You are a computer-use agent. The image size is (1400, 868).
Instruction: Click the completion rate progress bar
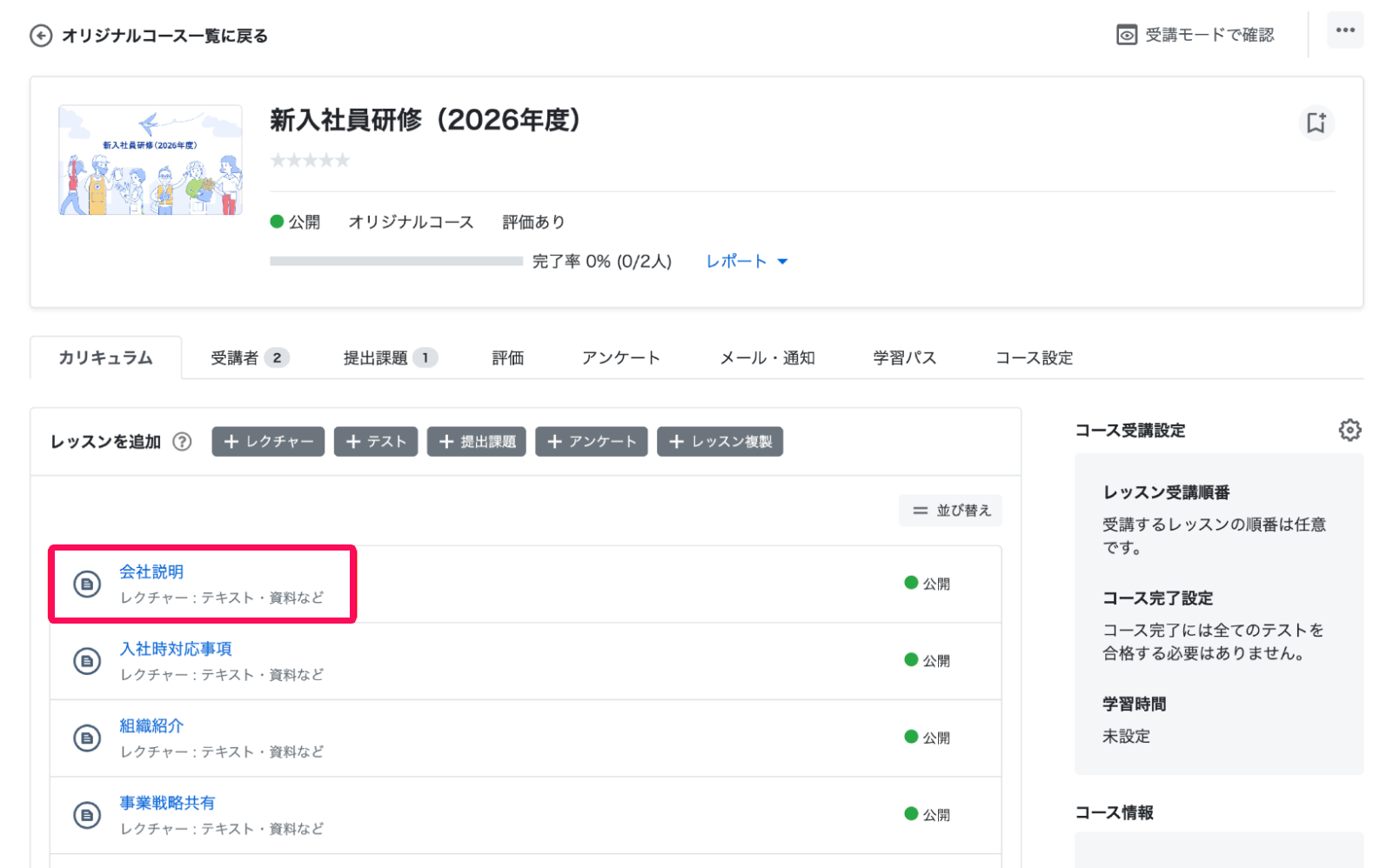point(396,261)
